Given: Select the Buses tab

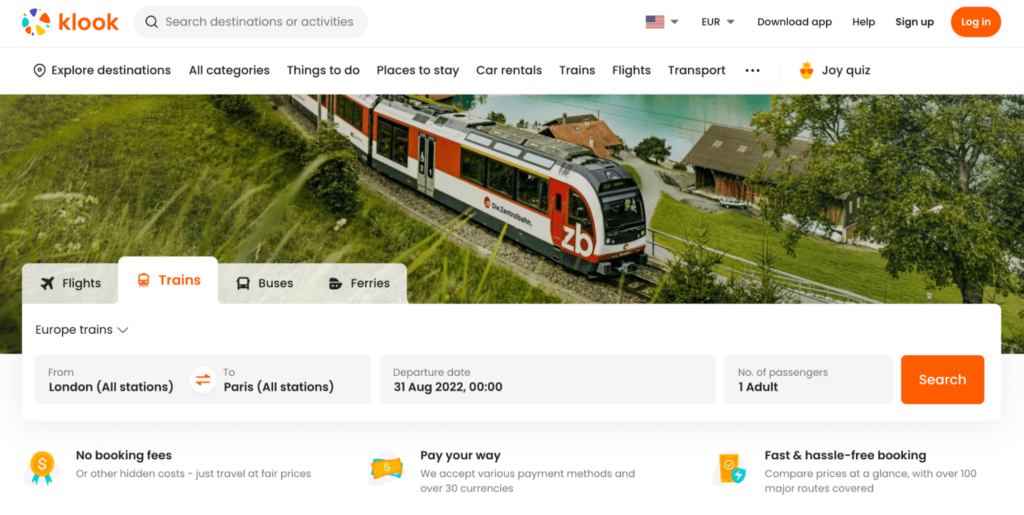Looking at the screenshot, I should [264, 283].
